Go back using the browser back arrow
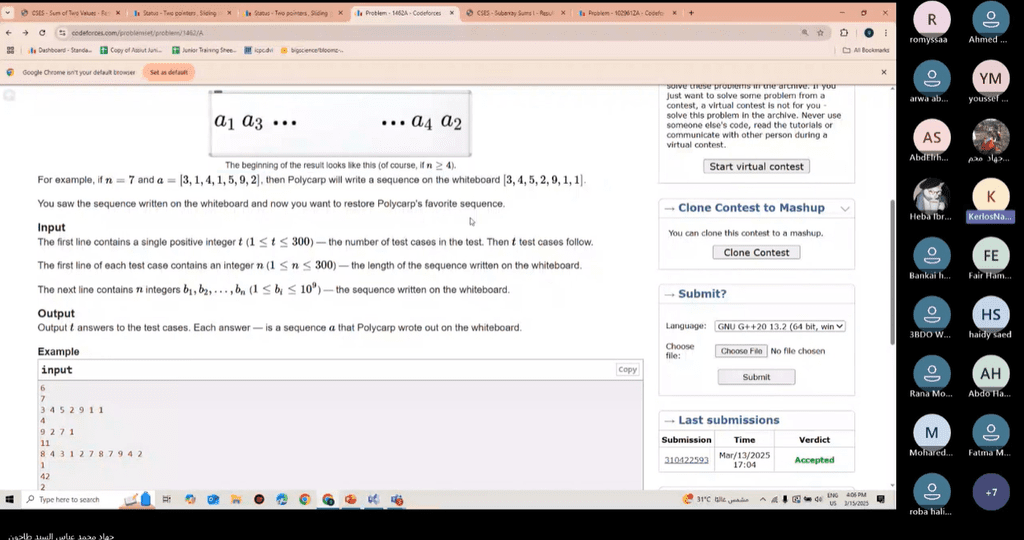This screenshot has width=1024, height=540. [x=8, y=33]
